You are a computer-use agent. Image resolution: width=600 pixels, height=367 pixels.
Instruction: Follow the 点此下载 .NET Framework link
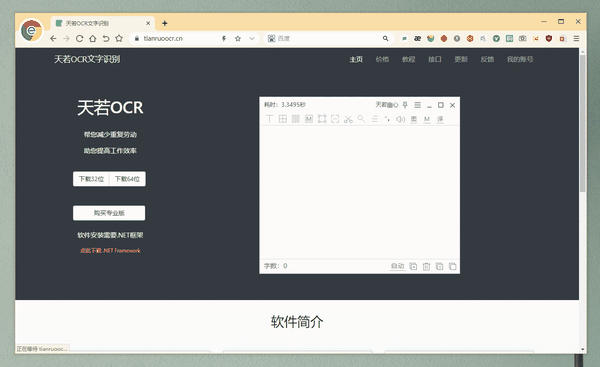click(x=110, y=251)
